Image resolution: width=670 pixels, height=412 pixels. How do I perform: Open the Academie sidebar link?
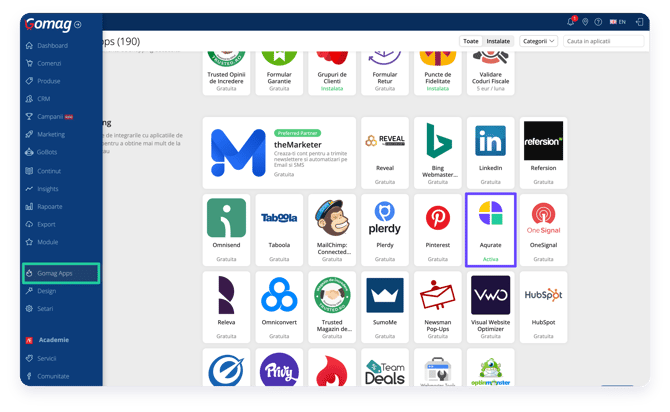[x=53, y=340]
